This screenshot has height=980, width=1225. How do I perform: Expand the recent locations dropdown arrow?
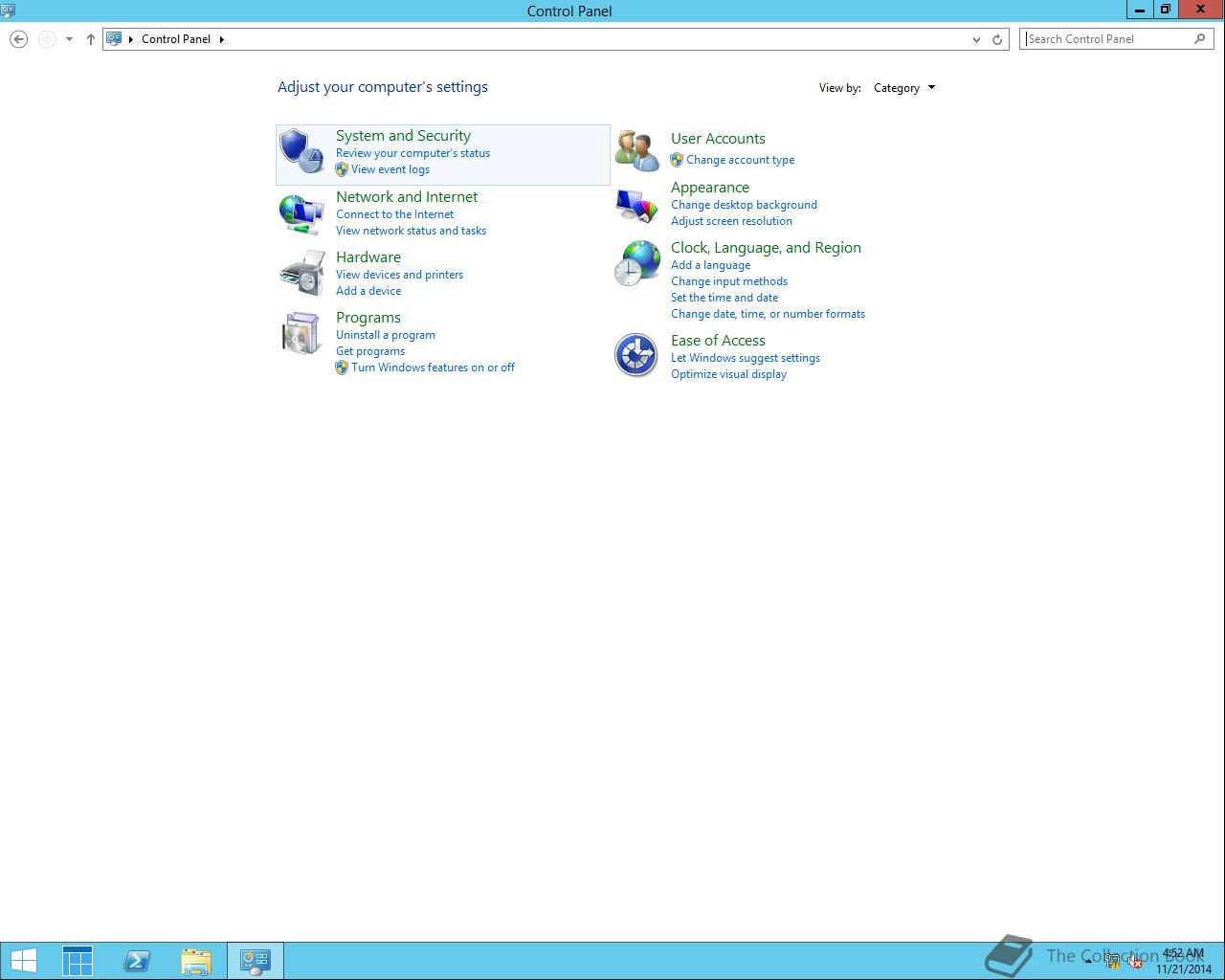[x=69, y=39]
